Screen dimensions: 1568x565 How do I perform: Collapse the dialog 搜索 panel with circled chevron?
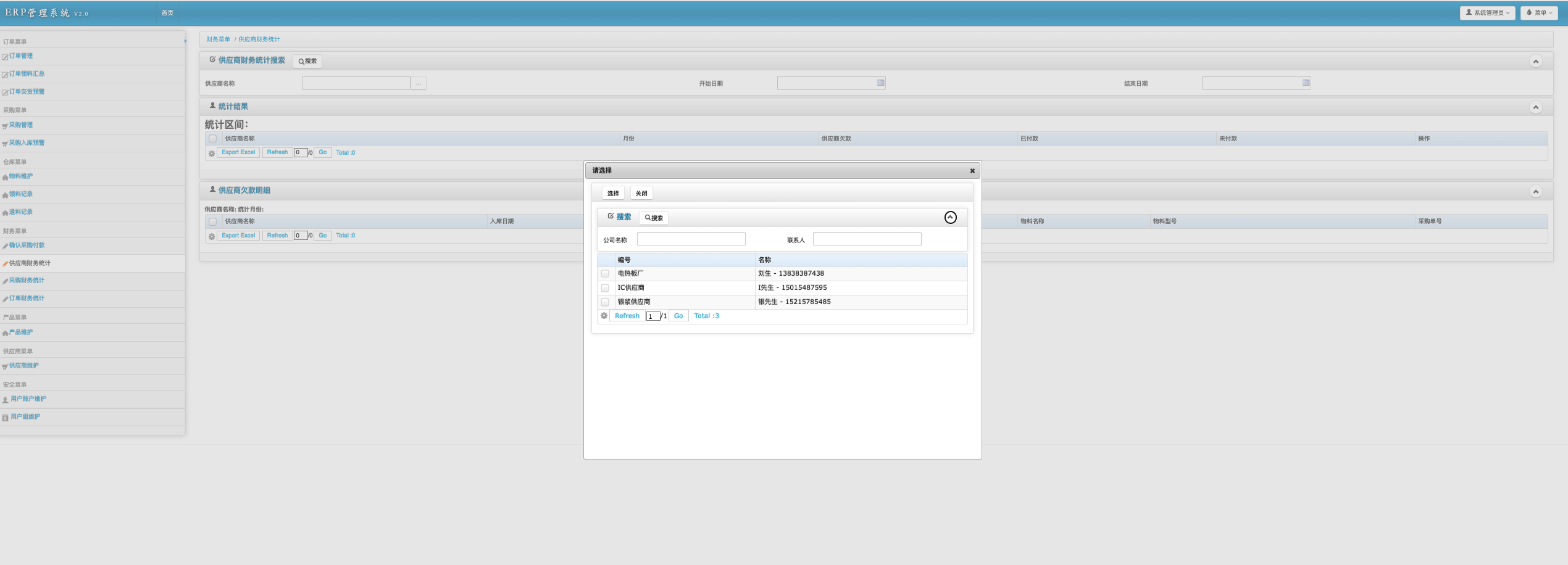tap(951, 217)
